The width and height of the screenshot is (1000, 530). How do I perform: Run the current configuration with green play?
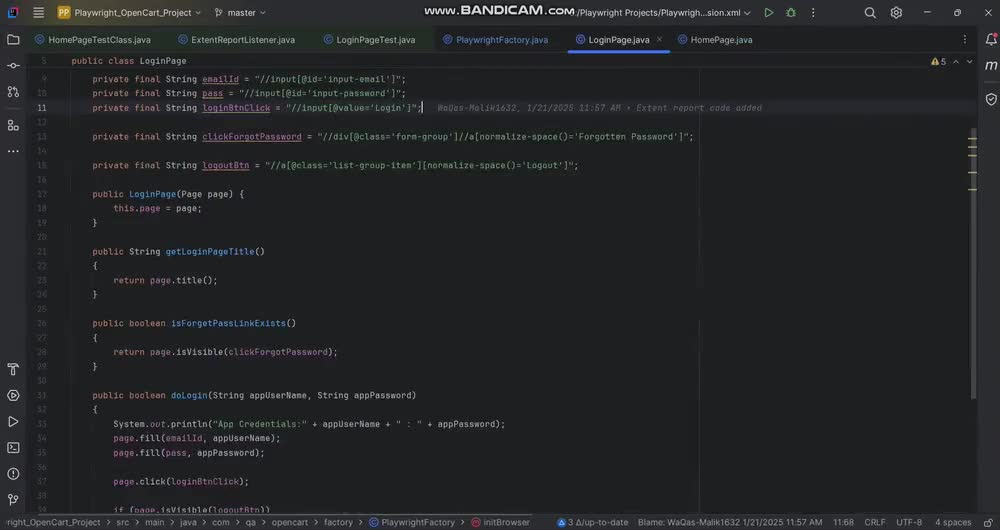click(768, 13)
